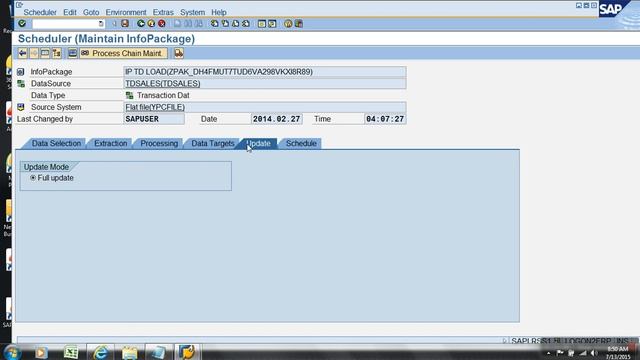Switch to the Data Targets tab
The image size is (640, 360).
(213, 144)
